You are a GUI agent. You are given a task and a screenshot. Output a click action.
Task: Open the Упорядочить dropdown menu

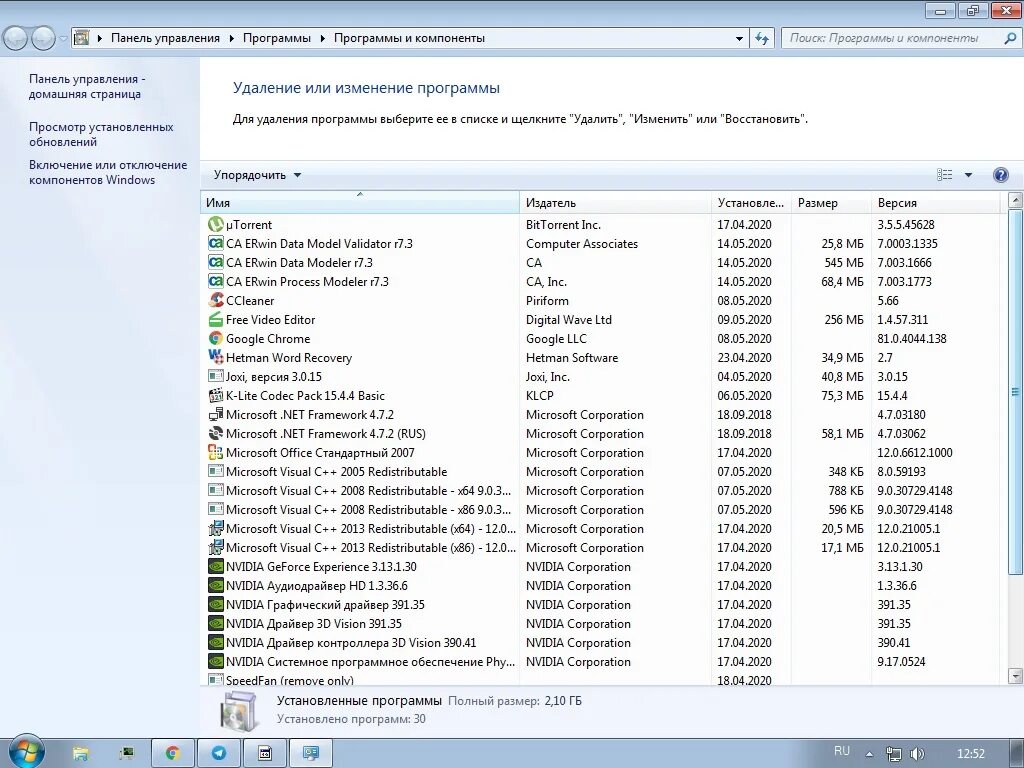(x=257, y=174)
